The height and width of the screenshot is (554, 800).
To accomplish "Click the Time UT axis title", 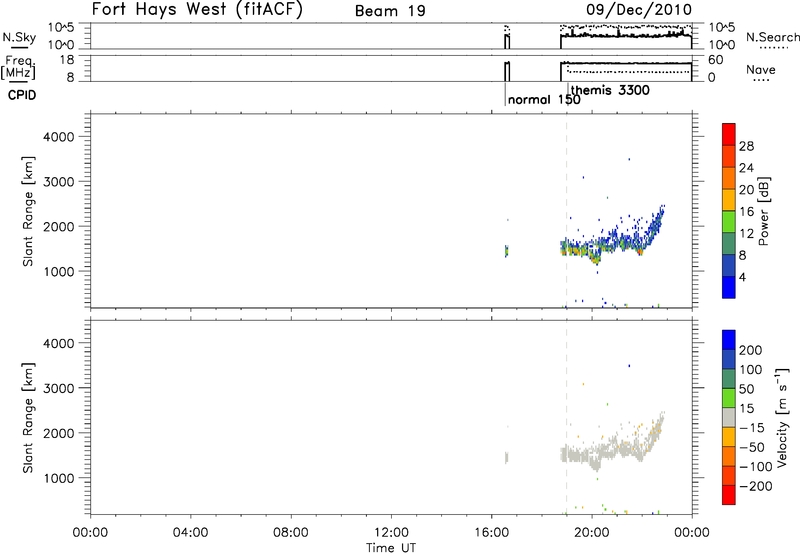I will click(391, 548).
